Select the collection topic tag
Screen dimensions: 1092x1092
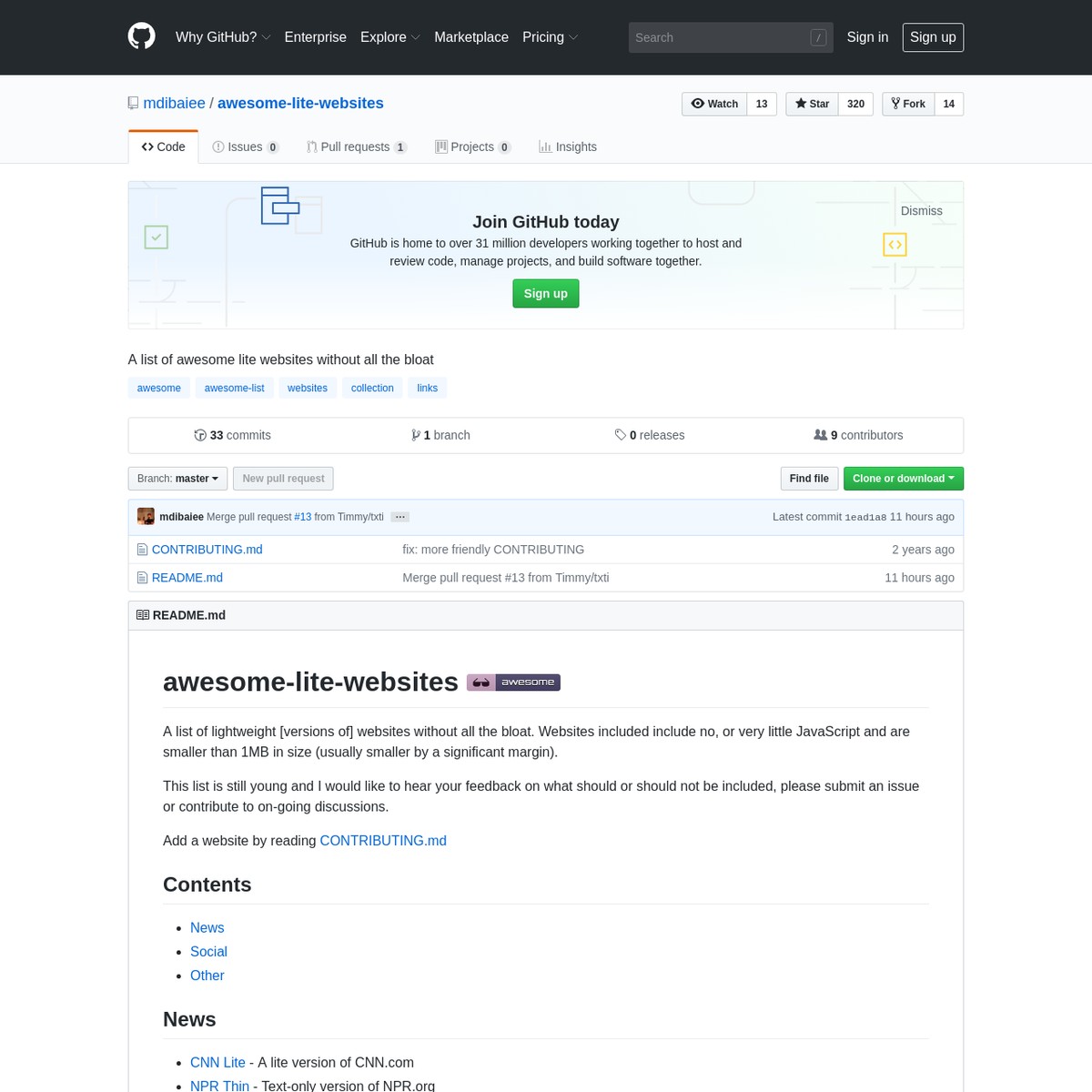pos(372,388)
